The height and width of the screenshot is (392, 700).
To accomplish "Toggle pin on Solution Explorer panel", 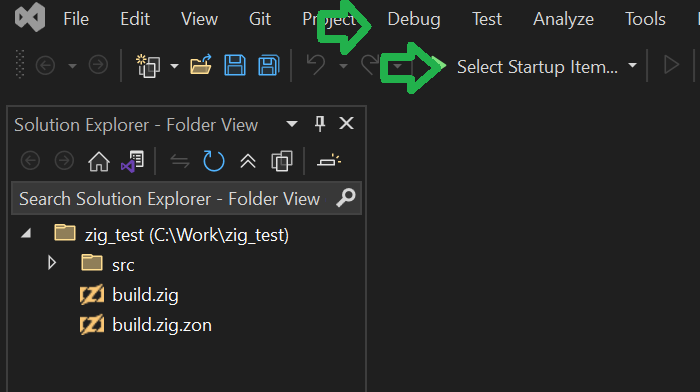I will 320,124.
